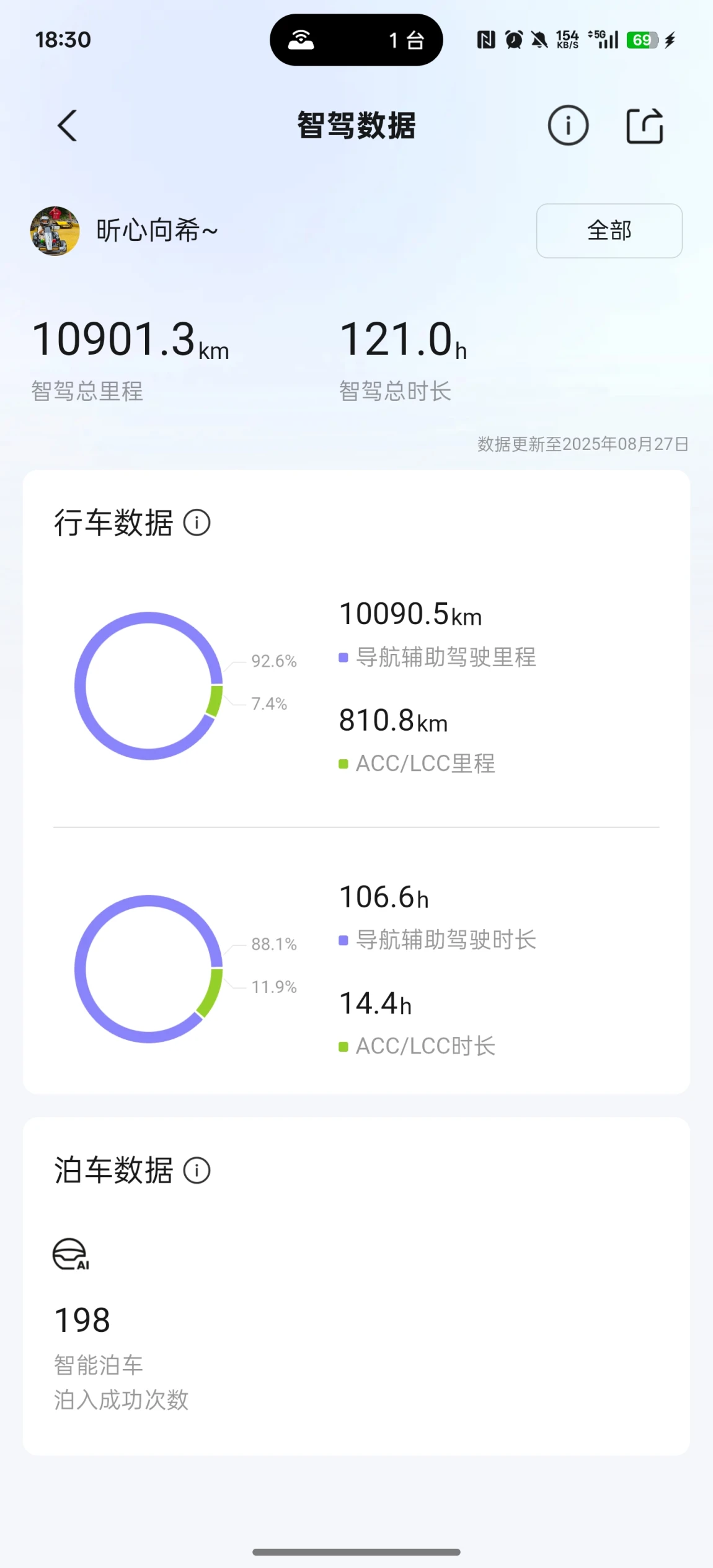Viewport: 713px width, 1568px height.
Task: Open info next to 泊车数据
Action: point(197,1170)
